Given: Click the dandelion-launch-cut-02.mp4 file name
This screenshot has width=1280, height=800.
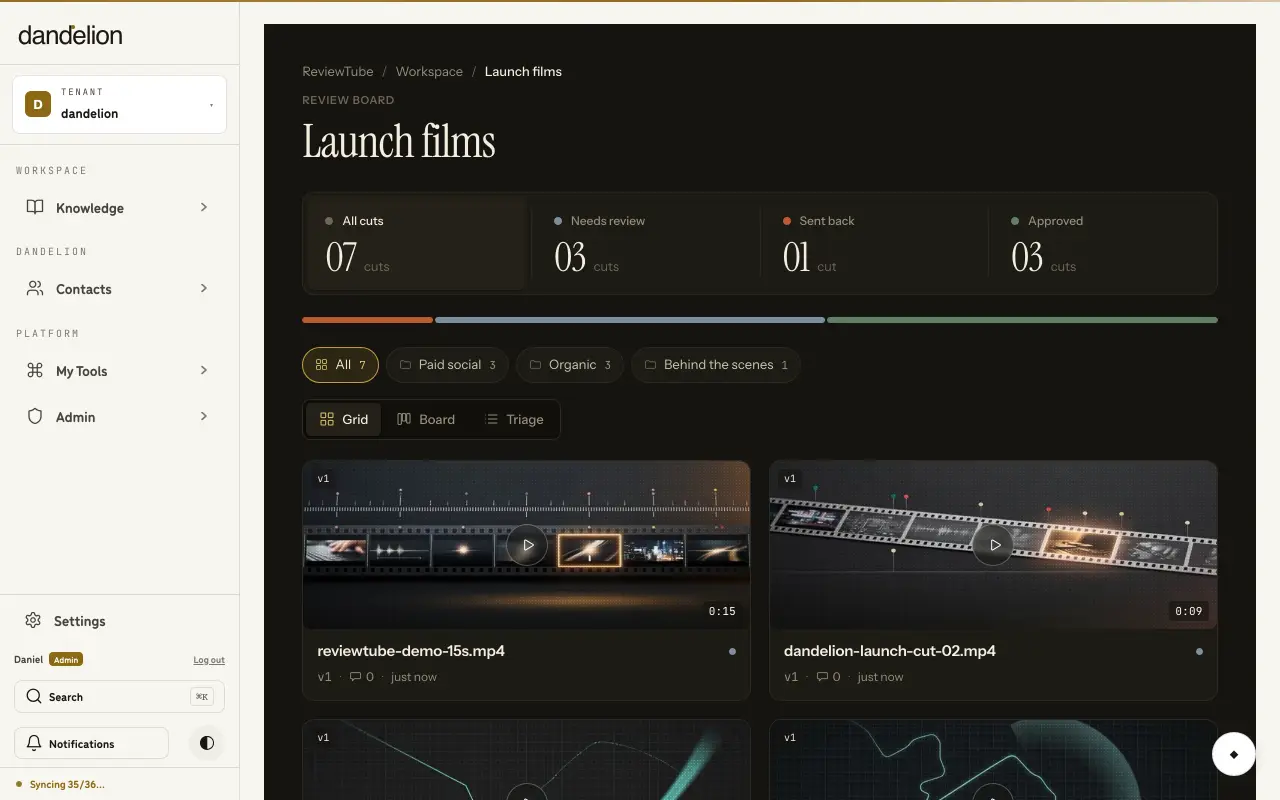Looking at the screenshot, I should click(890, 651).
